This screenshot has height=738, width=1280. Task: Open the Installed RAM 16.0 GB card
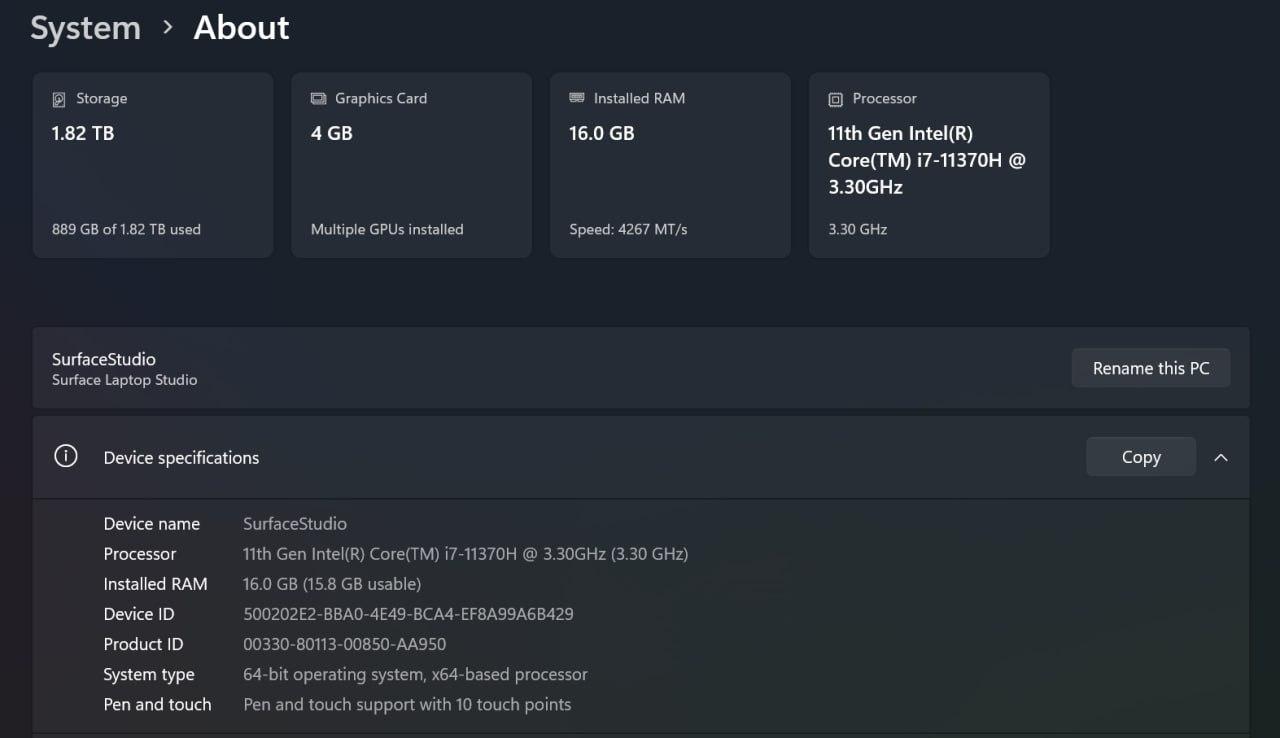click(670, 165)
